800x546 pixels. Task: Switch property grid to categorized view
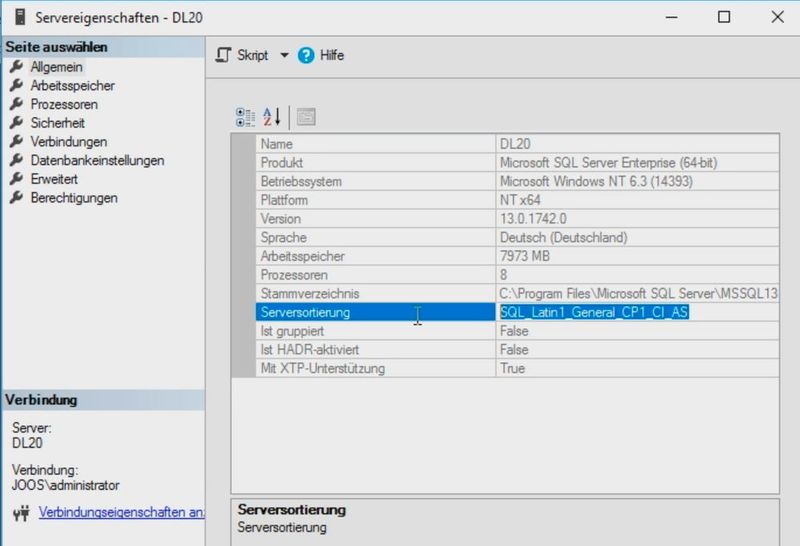(x=245, y=117)
